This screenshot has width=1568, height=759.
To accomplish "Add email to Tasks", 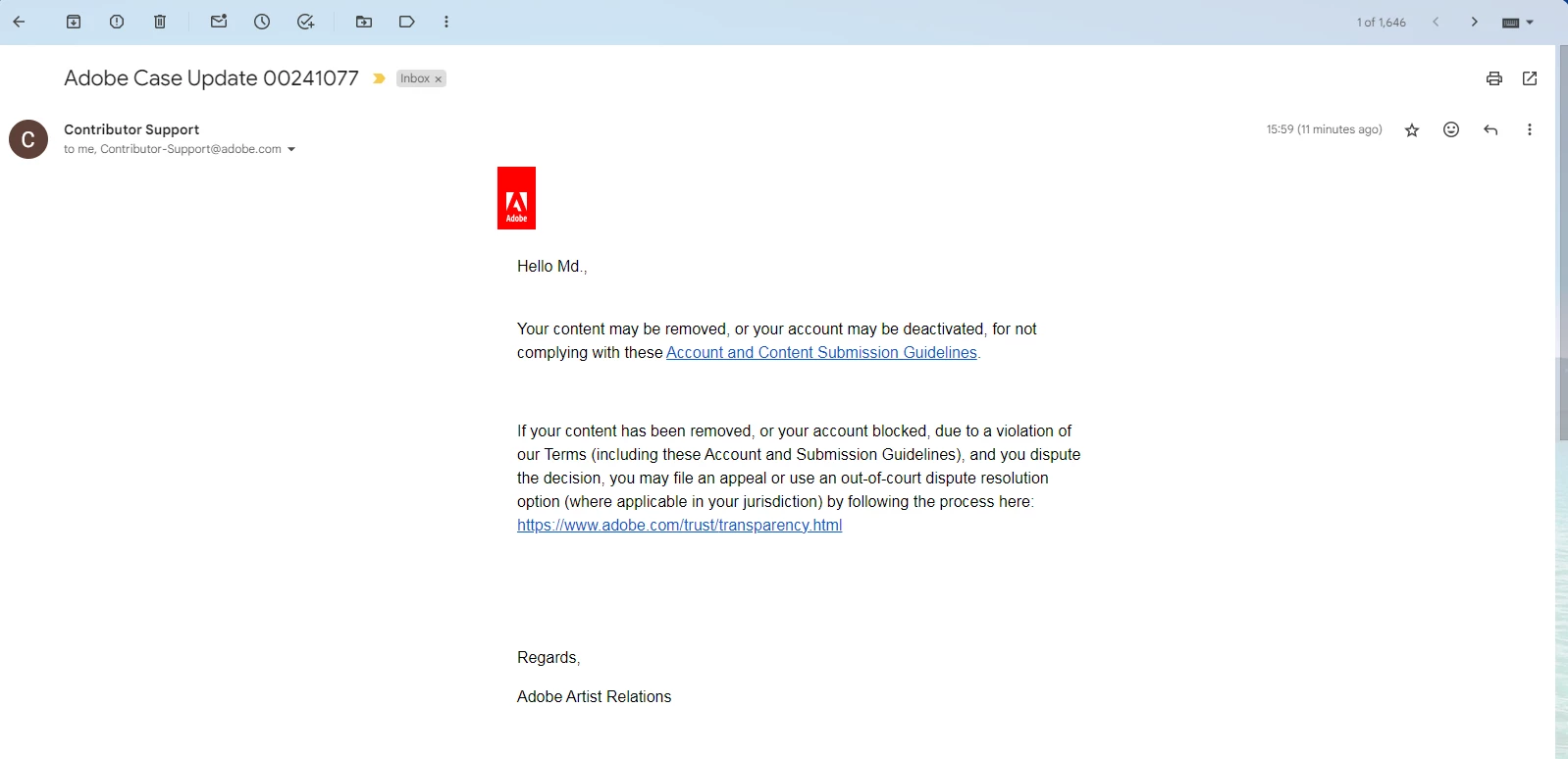I will pos(306,22).
